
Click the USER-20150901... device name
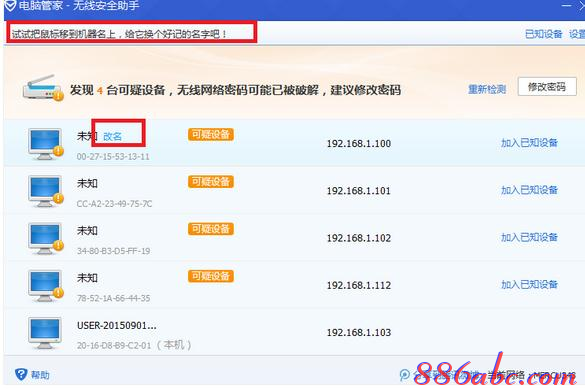(116, 326)
